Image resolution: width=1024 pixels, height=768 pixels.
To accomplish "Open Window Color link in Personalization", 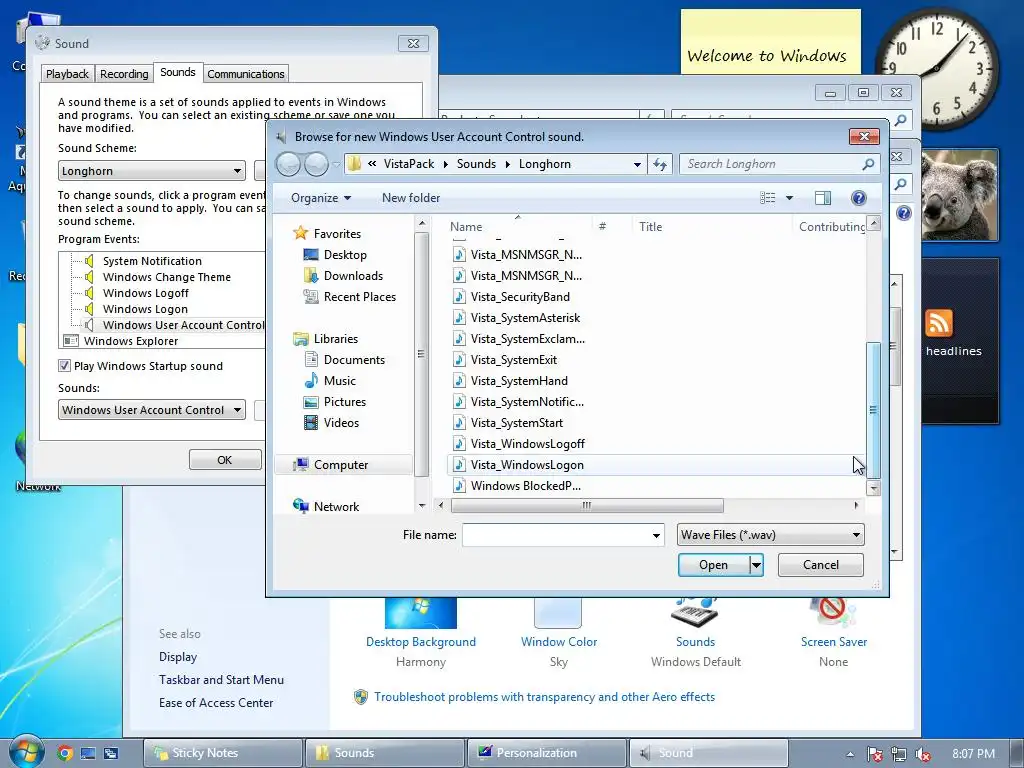I will pyautogui.click(x=559, y=642).
